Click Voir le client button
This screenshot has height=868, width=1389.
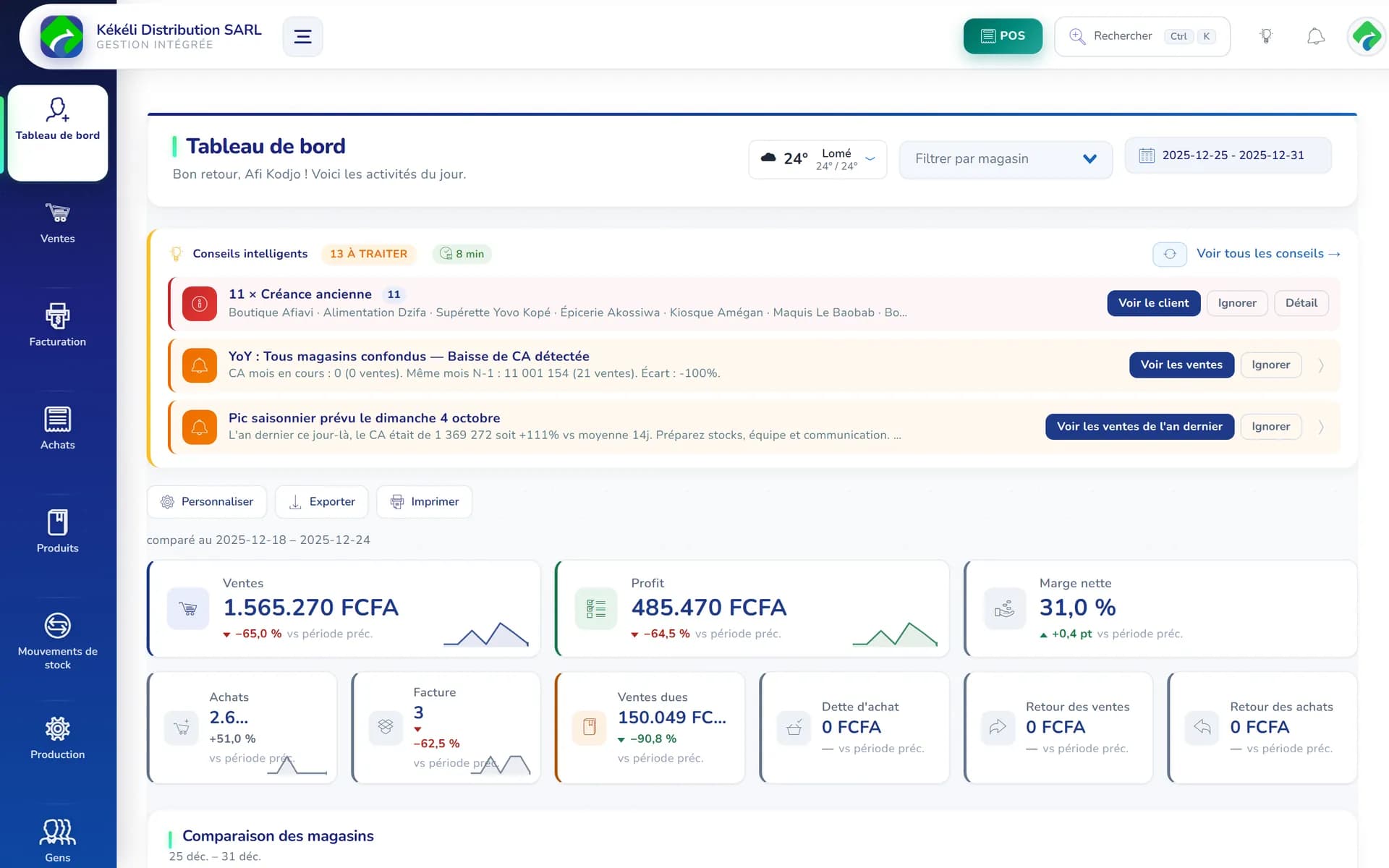click(x=1153, y=303)
